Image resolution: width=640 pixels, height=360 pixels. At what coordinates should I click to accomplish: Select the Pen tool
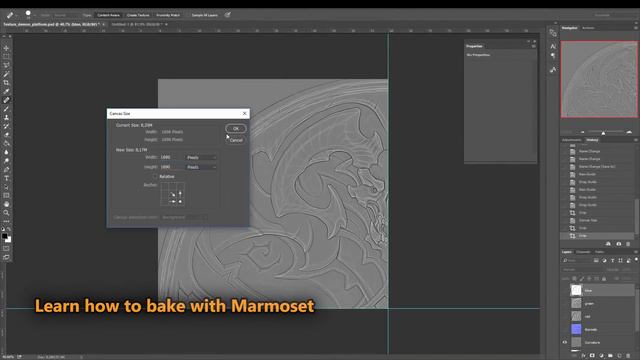click(x=6, y=169)
